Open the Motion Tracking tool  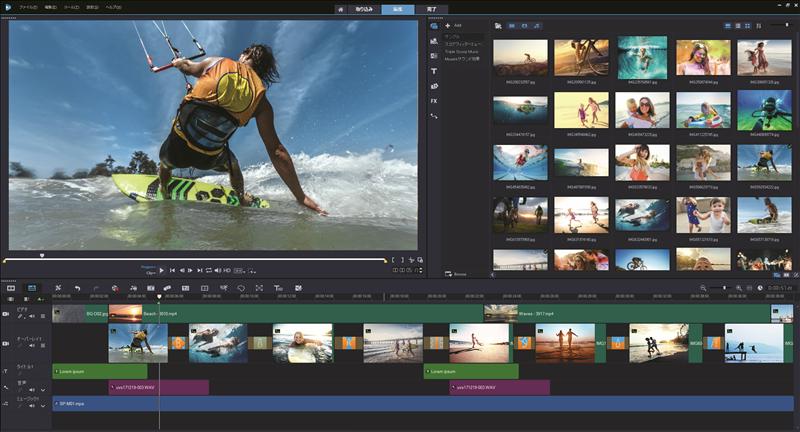click(x=167, y=288)
